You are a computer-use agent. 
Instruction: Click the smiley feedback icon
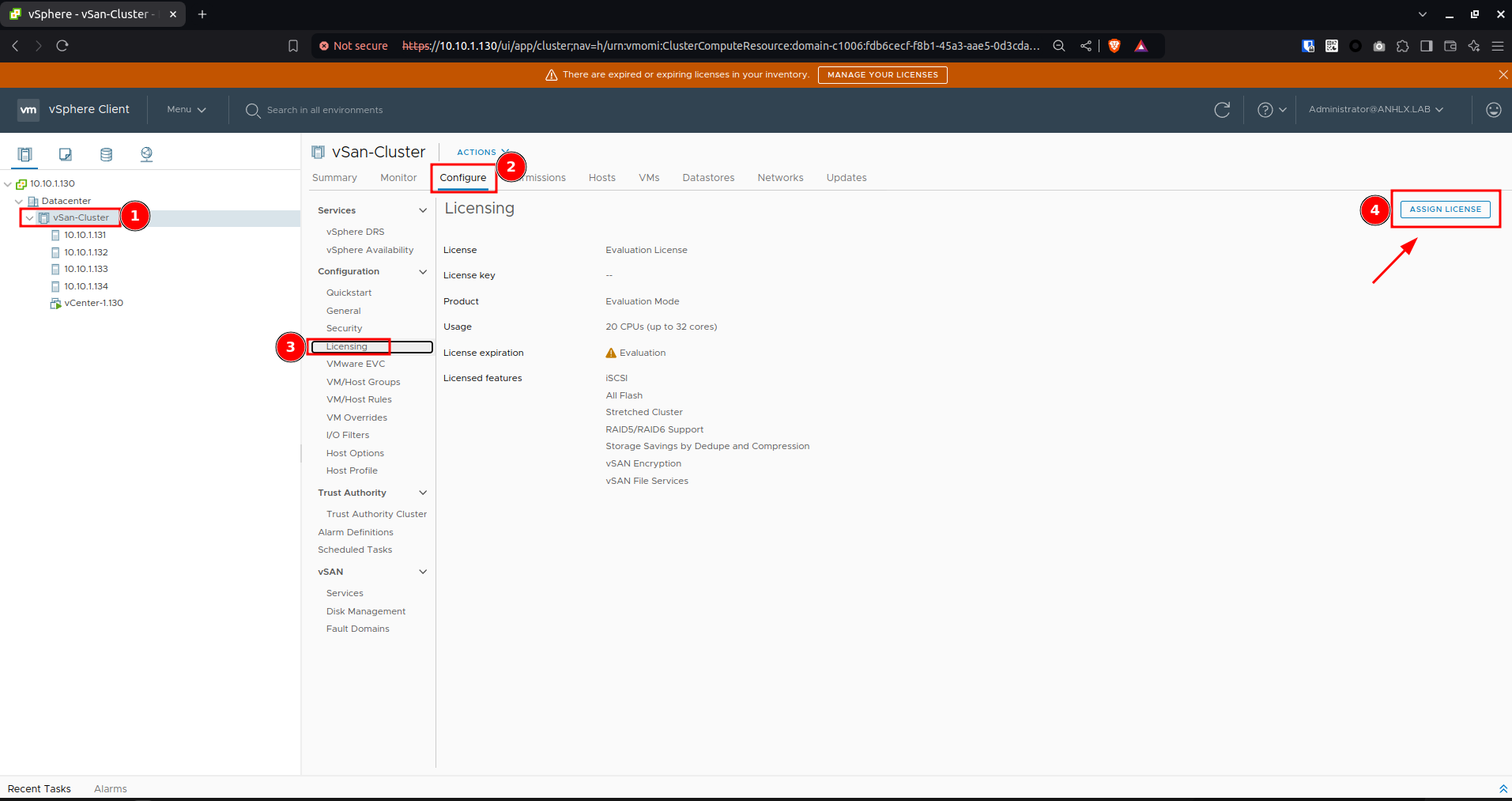(x=1493, y=110)
